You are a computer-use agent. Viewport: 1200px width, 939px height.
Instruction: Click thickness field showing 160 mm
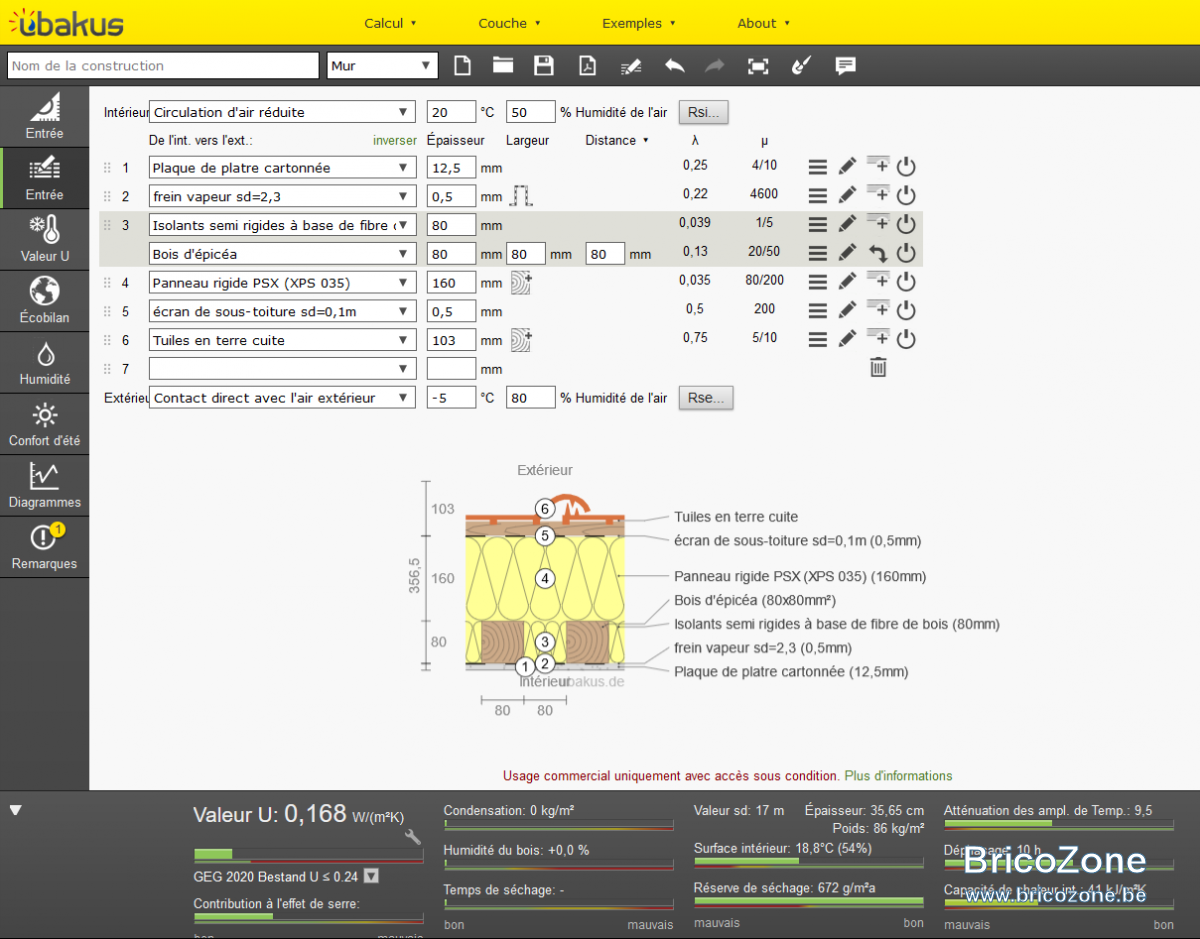(451, 283)
